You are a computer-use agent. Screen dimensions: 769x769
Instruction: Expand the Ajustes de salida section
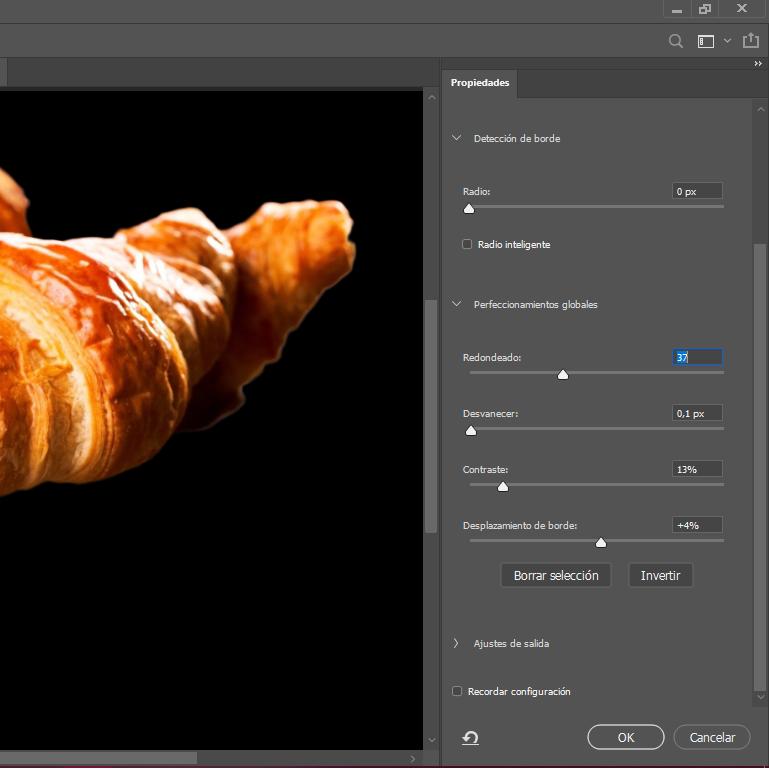(457, 643)
